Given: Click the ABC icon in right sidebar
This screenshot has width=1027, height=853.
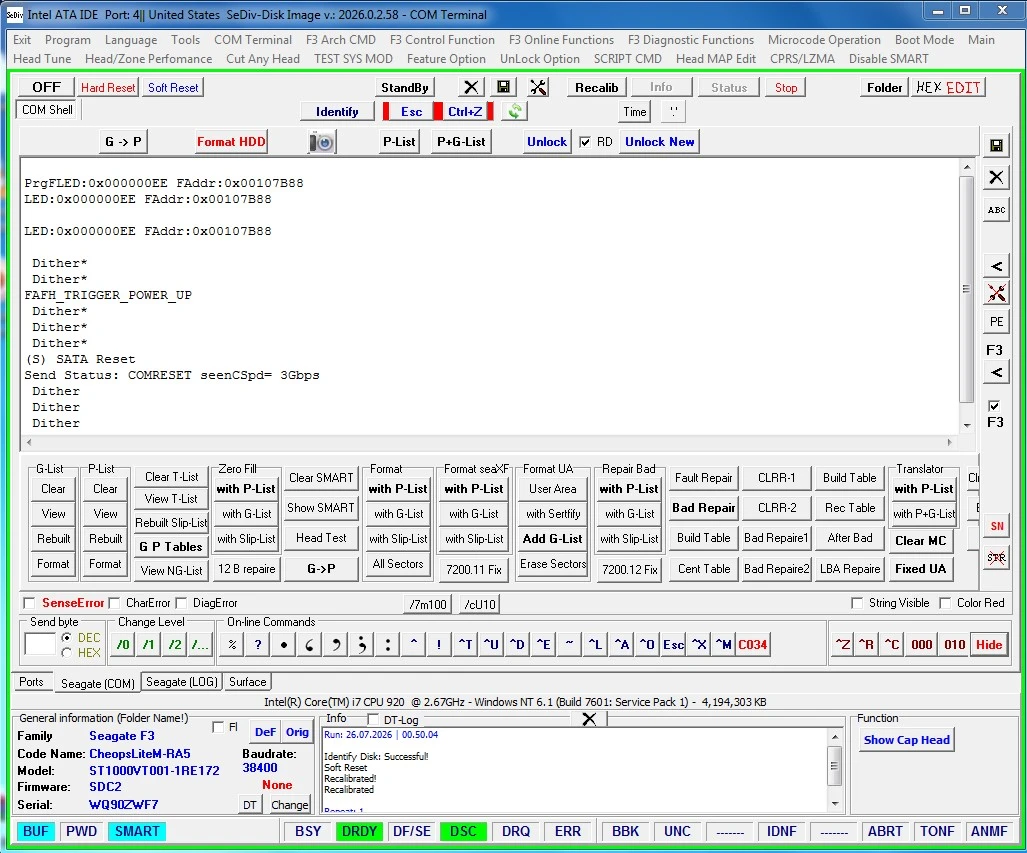Looking at the screenshot, I should [x=996, y=210].
